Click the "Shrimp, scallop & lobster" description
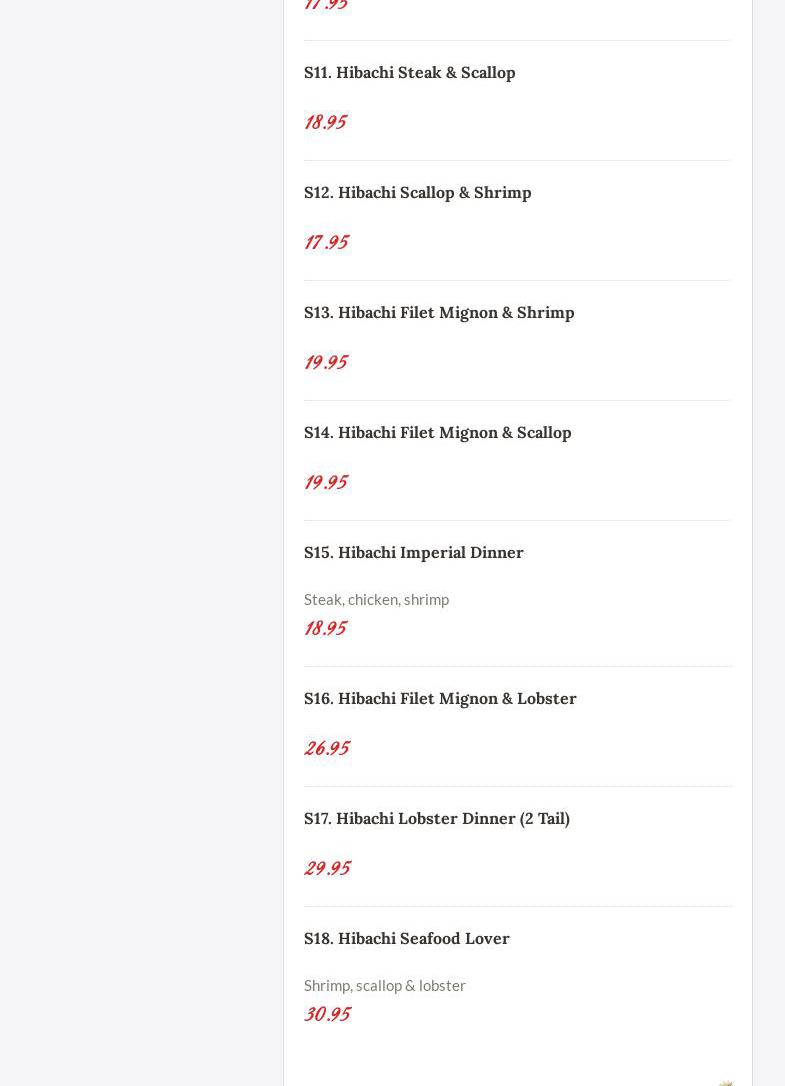The image size is (785, 1086). (x=384, y=985)
